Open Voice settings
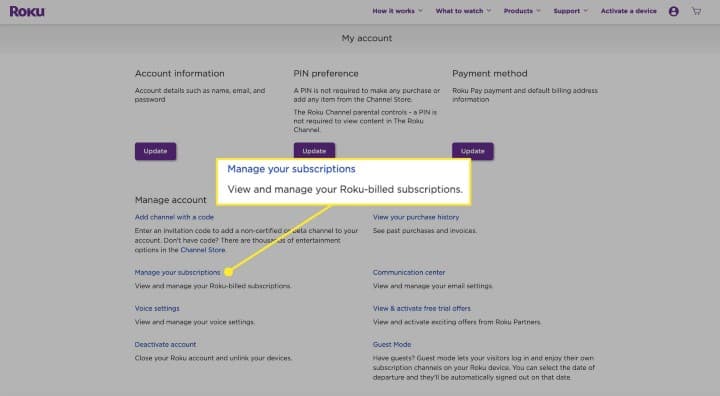Image resolution: width=720 pixels, height=396 pixels. click(x=157, y=308)
